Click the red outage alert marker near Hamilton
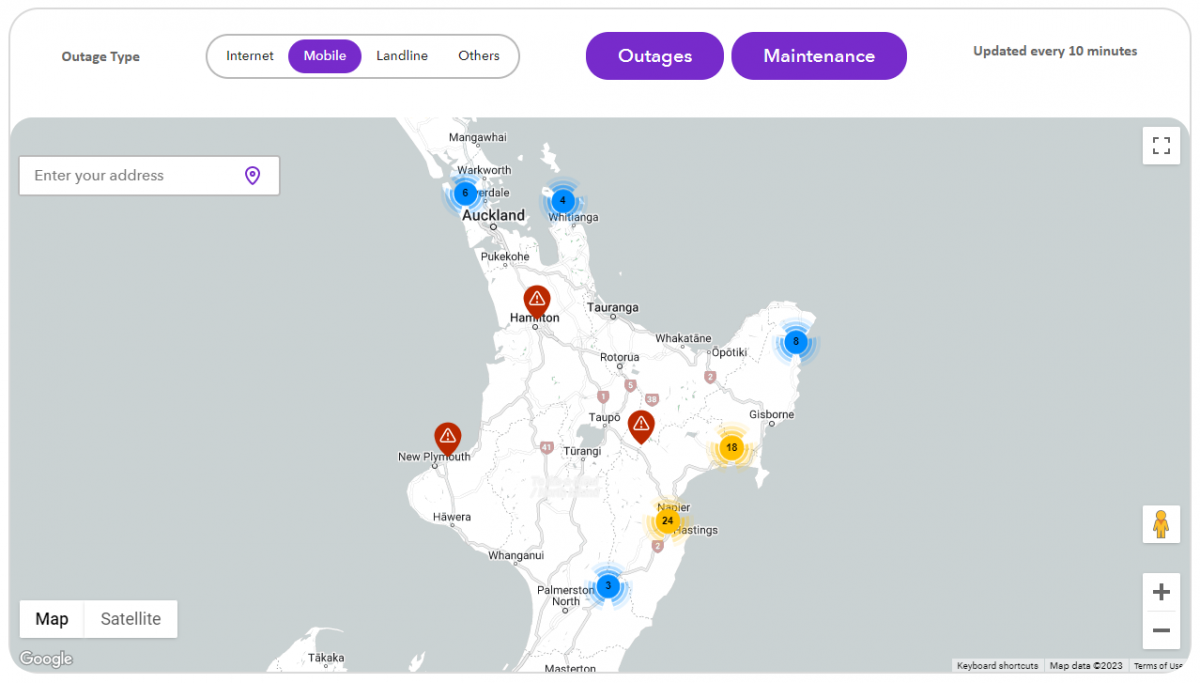 536,300
